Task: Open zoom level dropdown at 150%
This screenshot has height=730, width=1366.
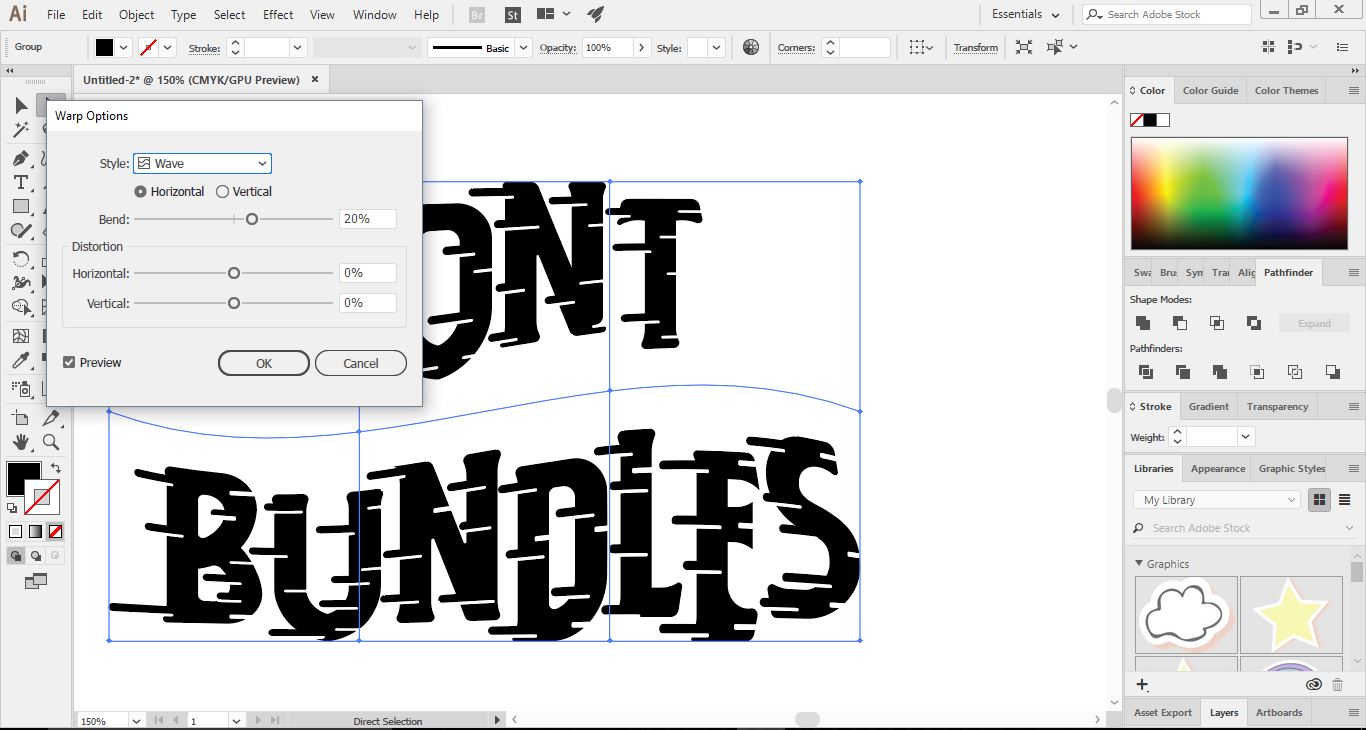Action: pos(135,720)
